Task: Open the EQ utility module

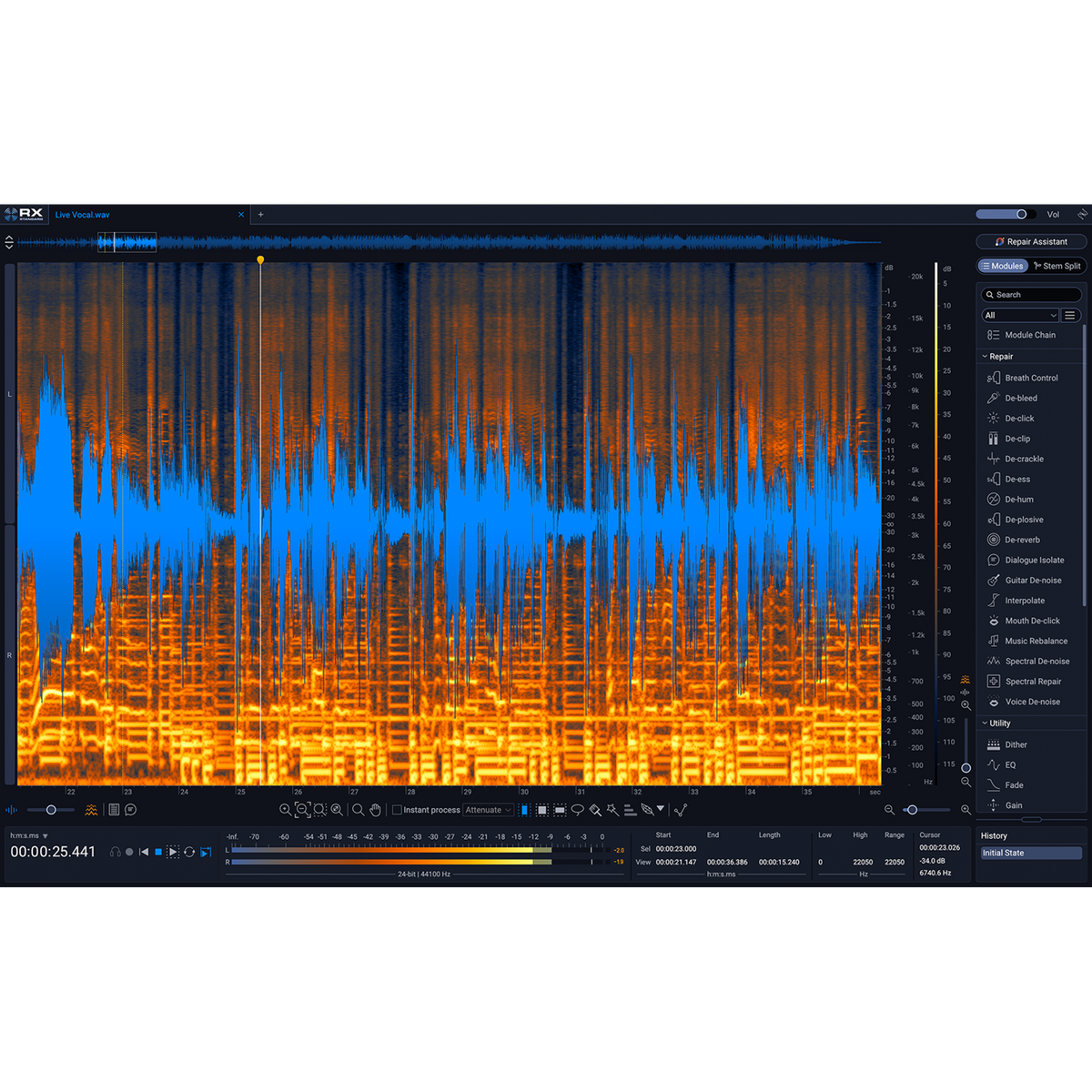Action: 1002,764
